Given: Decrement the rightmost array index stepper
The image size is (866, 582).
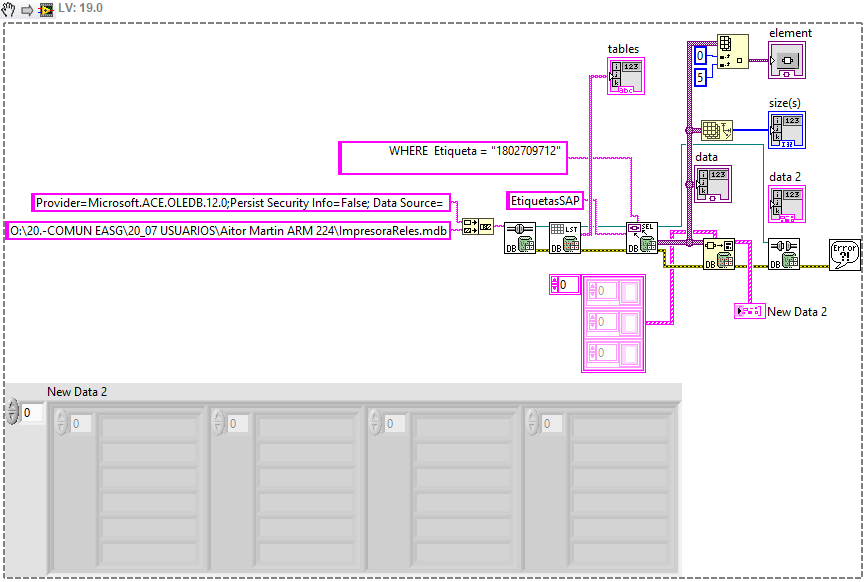Looking at the screenshot, I should click(x=533, y=427).
